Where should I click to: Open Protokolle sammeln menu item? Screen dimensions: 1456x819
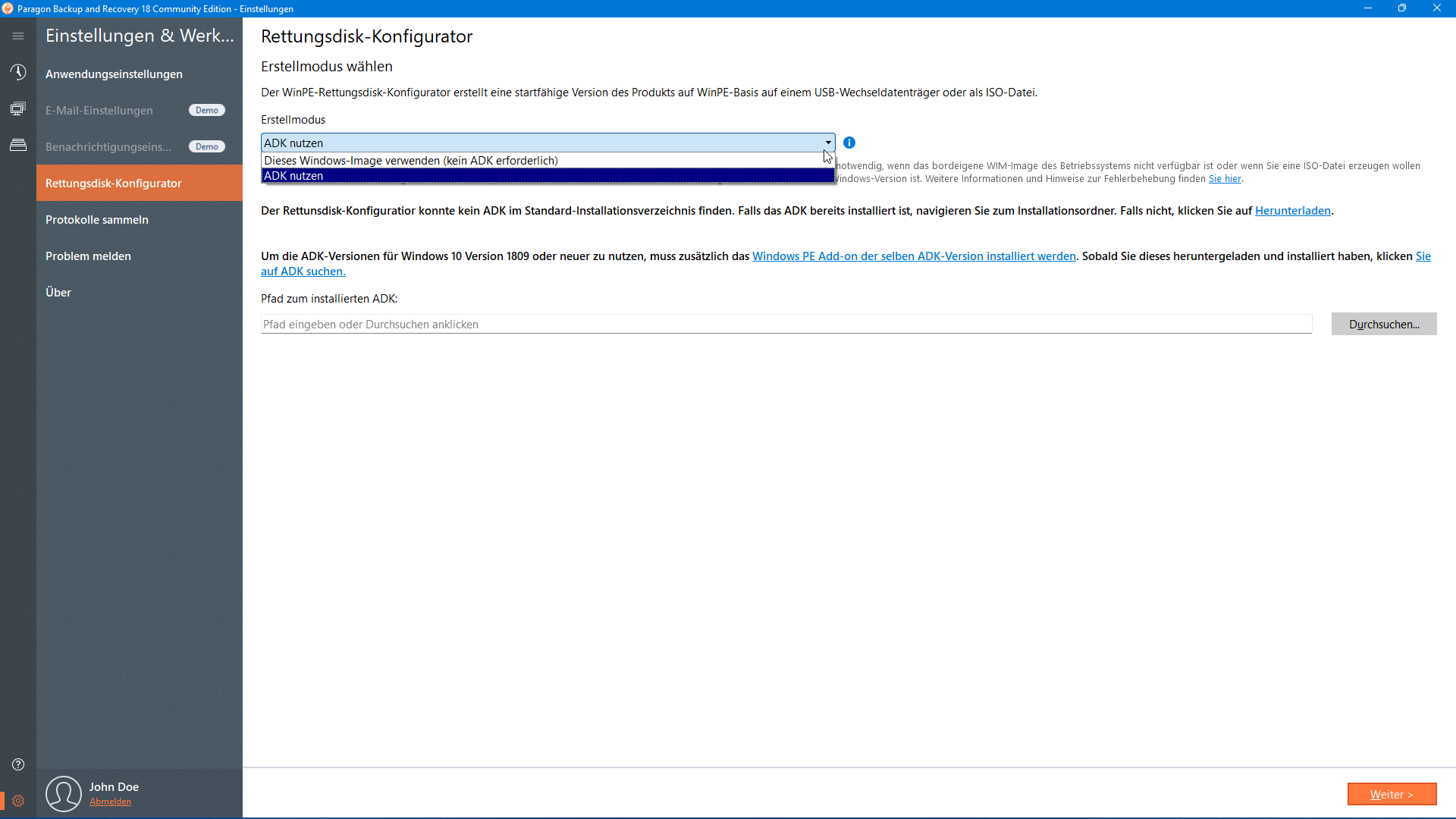pyautogui.click(x=97, y=220)
